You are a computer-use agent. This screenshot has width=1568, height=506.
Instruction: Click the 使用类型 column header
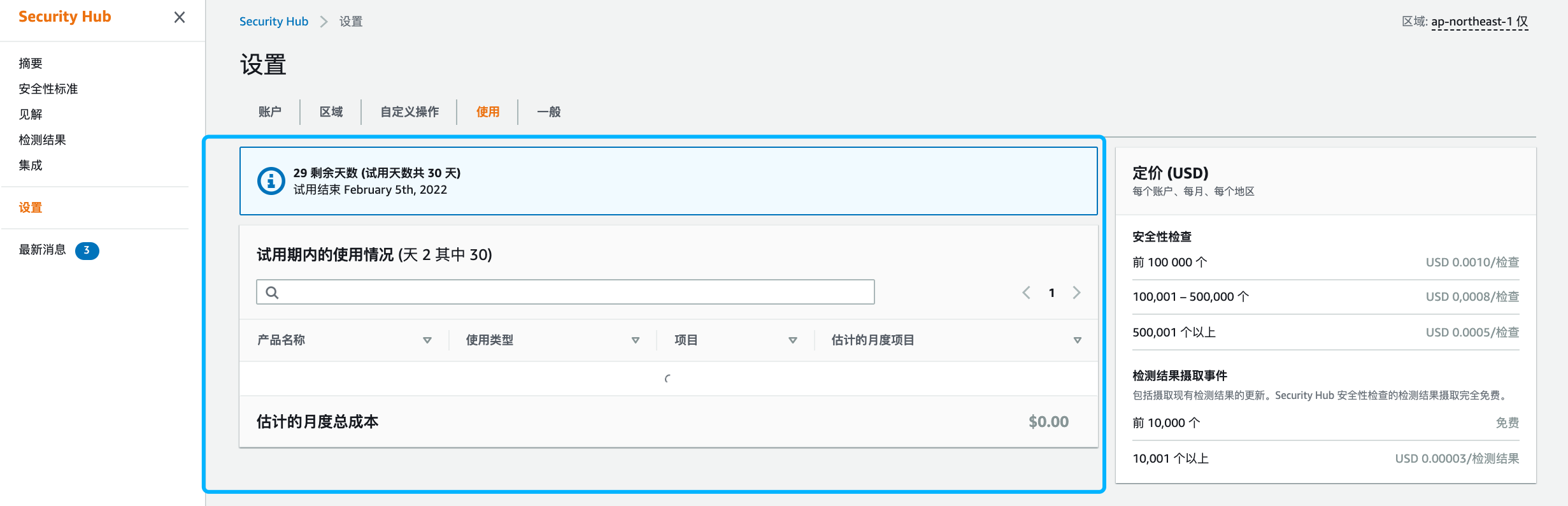coord(490,340)
